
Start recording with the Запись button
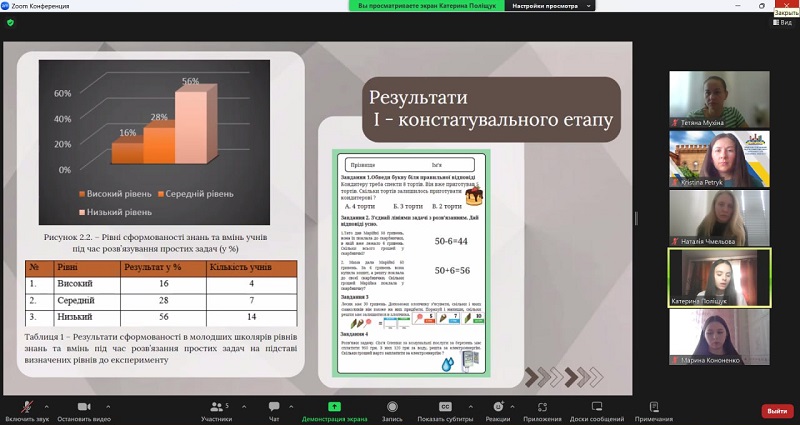pyautogui.click(x=392, y=408)
